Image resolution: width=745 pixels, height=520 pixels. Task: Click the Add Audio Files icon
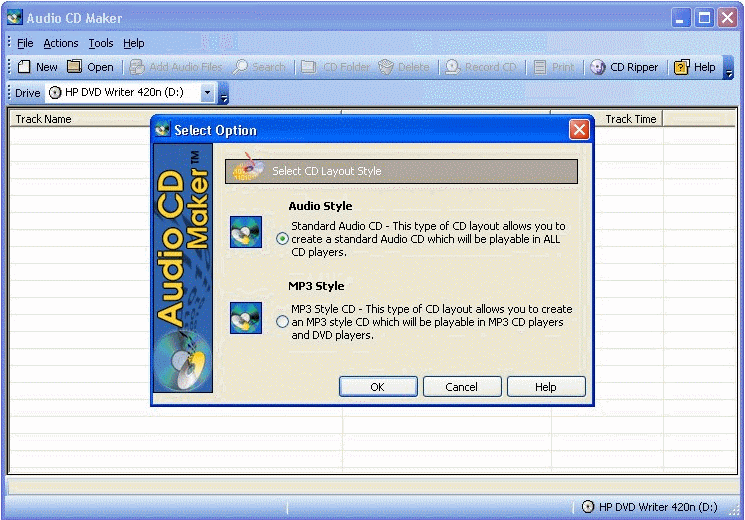(137, 67)
